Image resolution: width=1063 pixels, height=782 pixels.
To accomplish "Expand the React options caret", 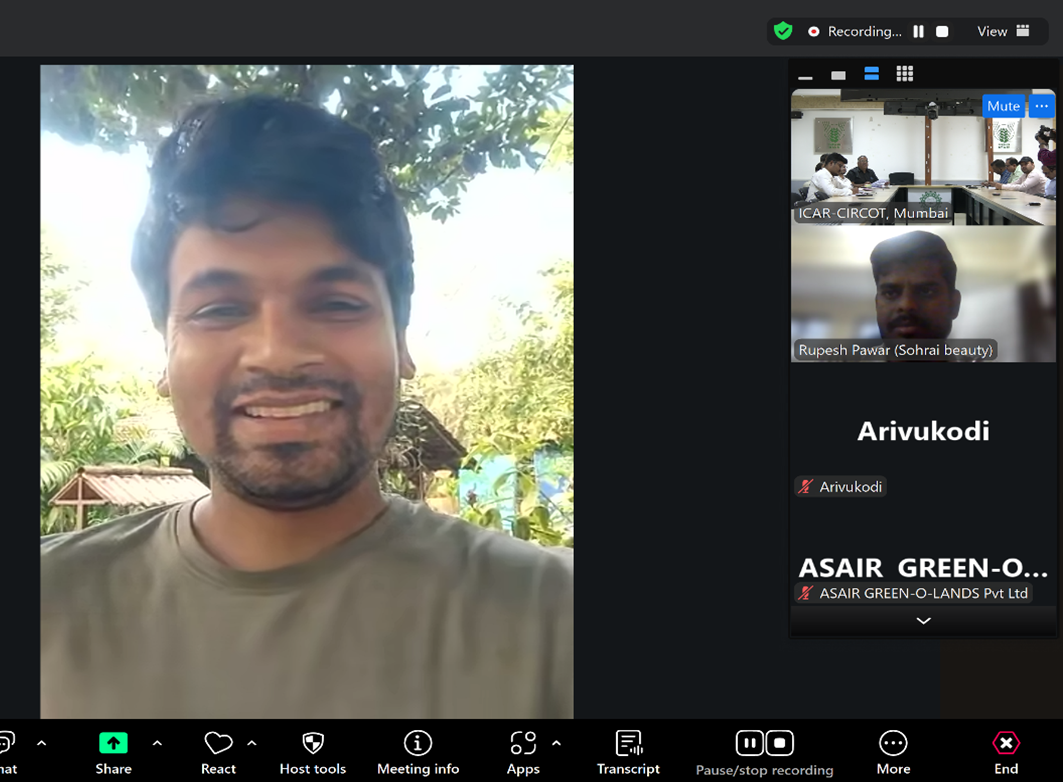I will click(252, 744).
